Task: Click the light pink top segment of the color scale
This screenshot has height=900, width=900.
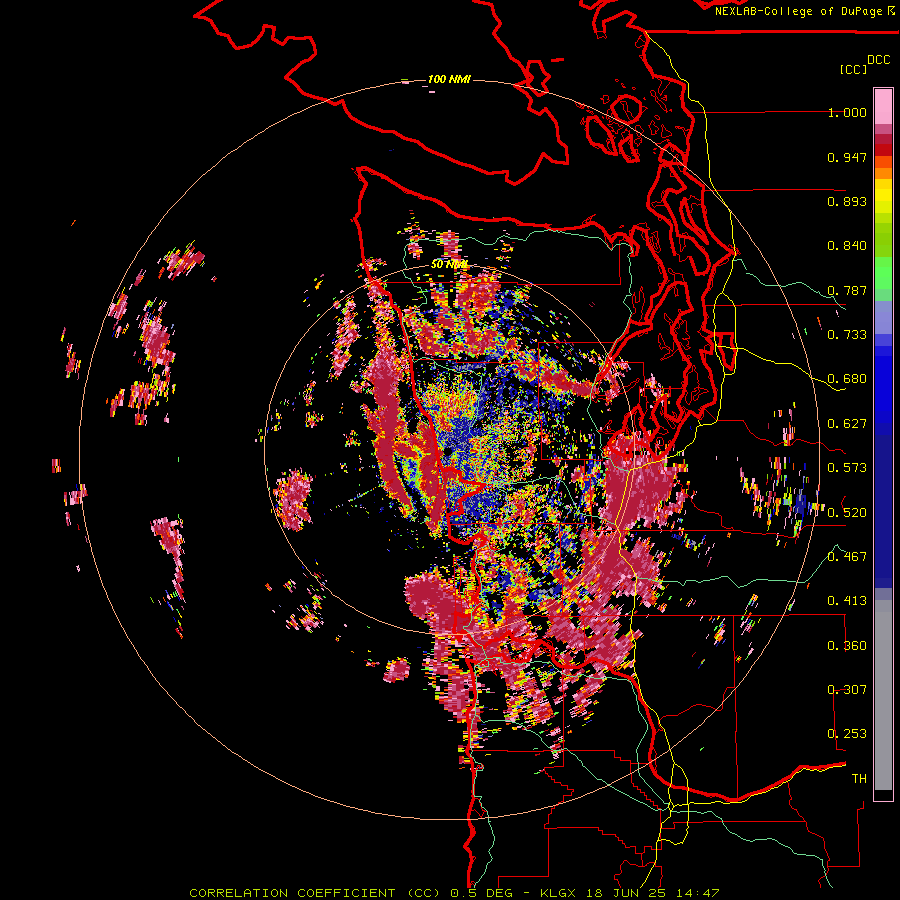Action: pos(883,106)
